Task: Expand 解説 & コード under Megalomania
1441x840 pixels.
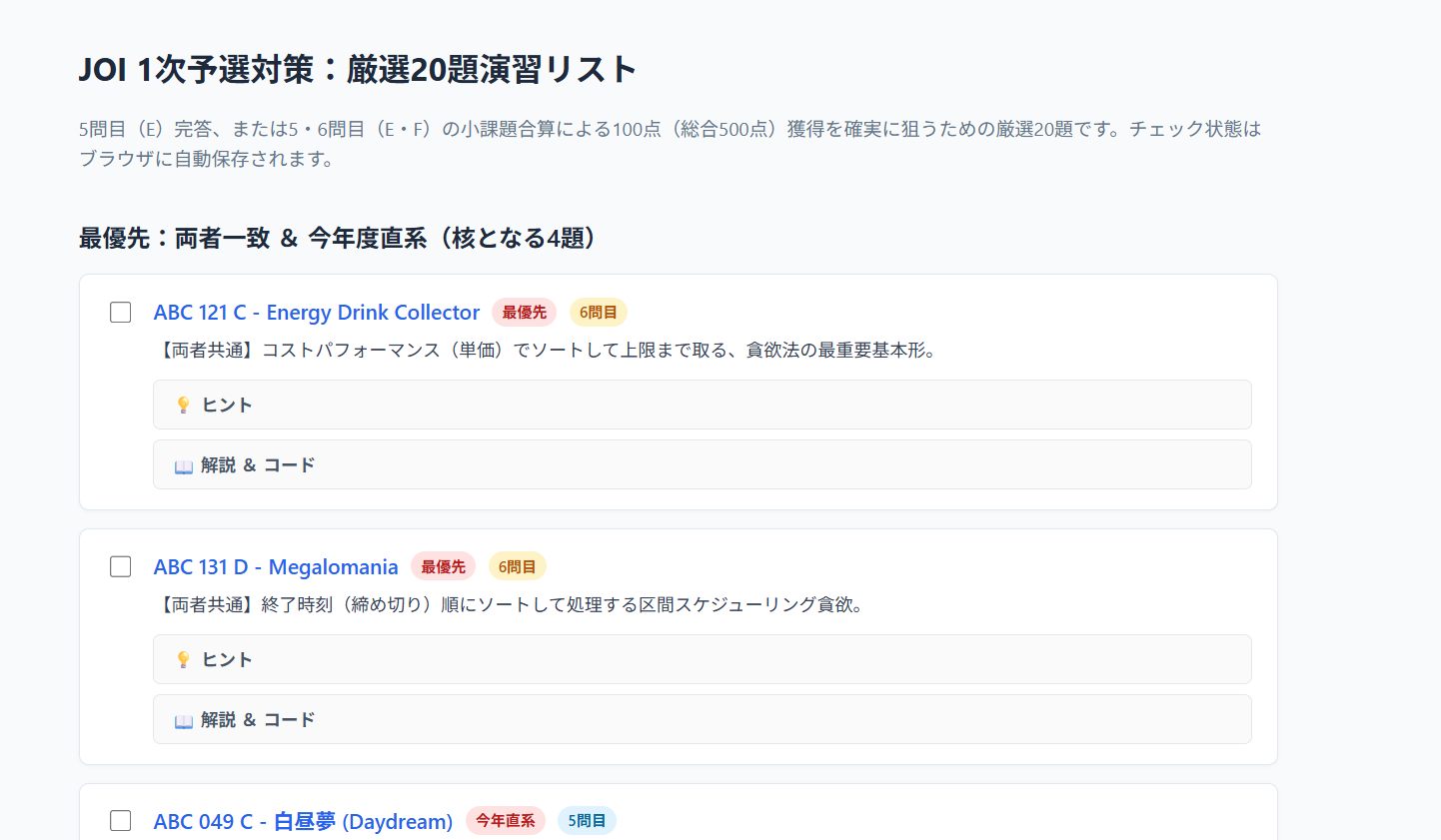Action: 703,719
